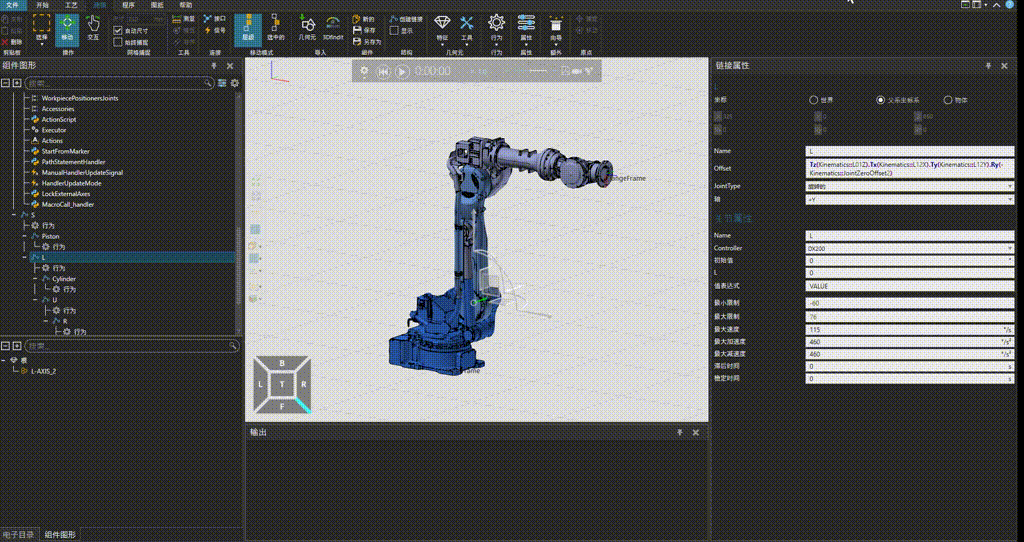Click the 测量 (Measure) tool
Image resolution: width=1024 pixels, height=542 pixels.
[183, 19]
